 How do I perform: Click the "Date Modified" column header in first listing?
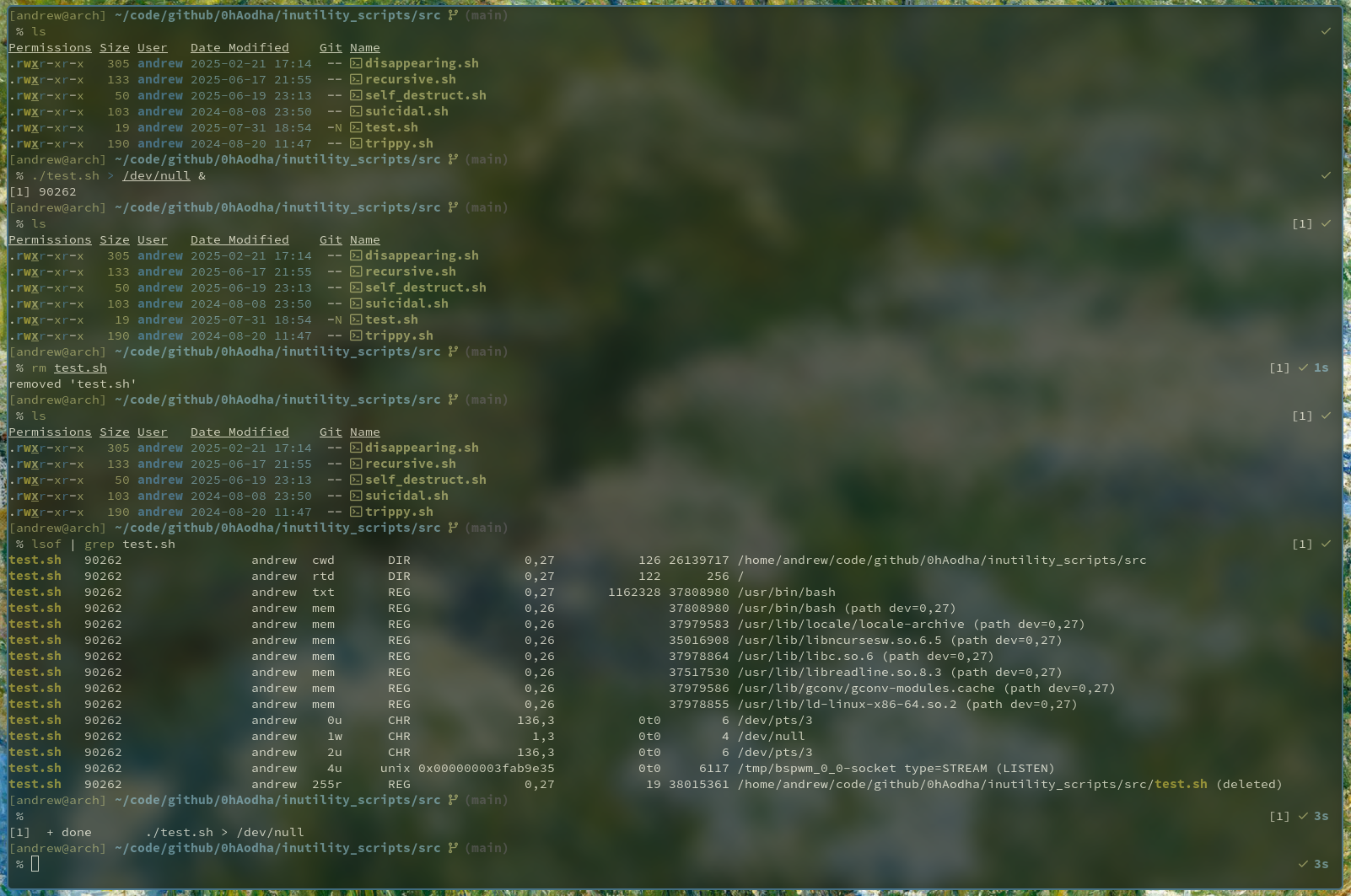240,48
